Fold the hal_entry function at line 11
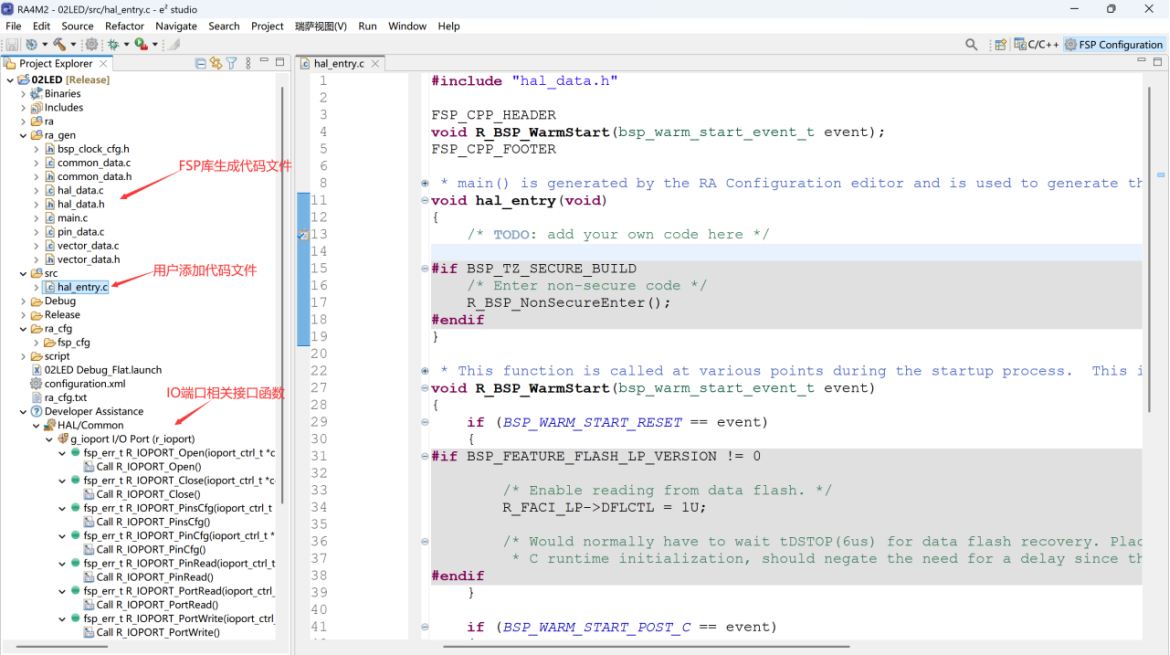This screenshot has width=1170, height=655. pos(425,200)
